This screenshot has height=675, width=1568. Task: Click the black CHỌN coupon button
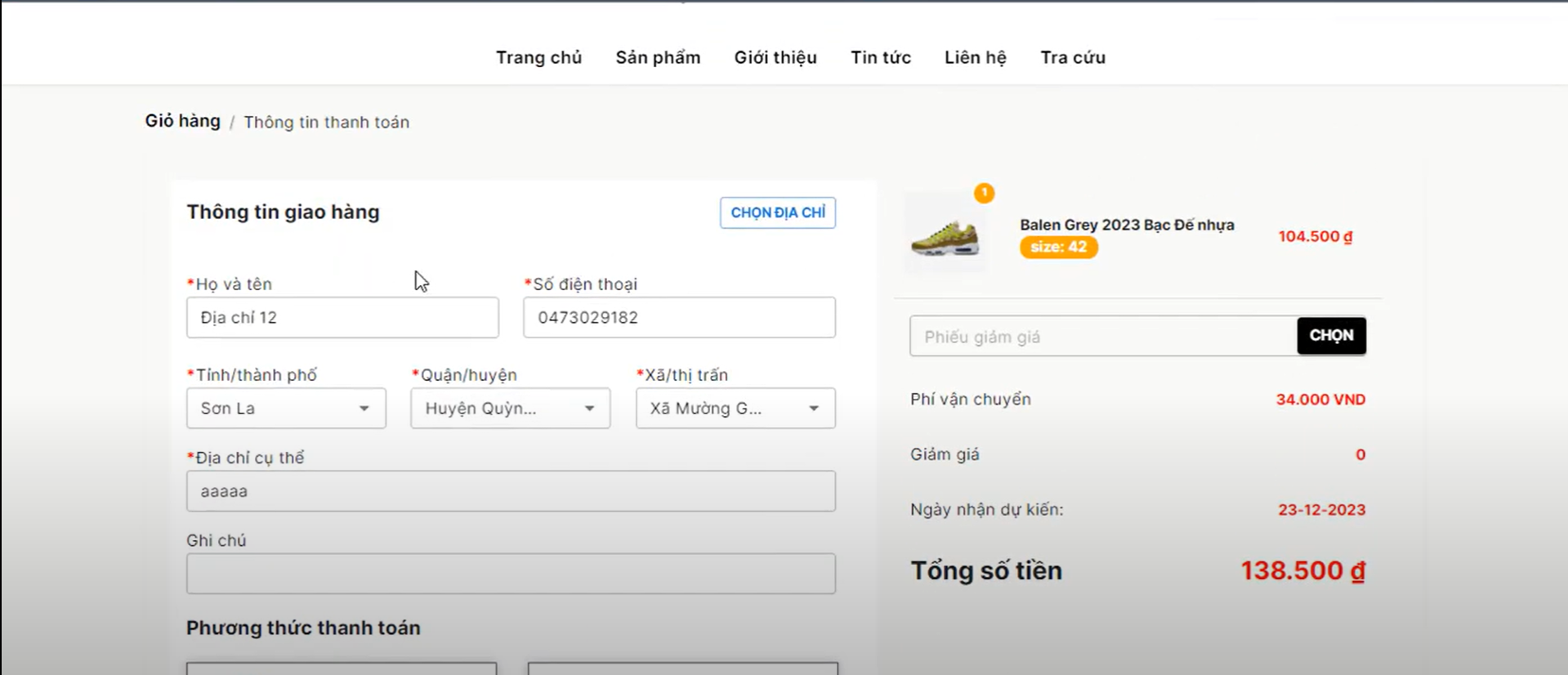[1331, 336]
